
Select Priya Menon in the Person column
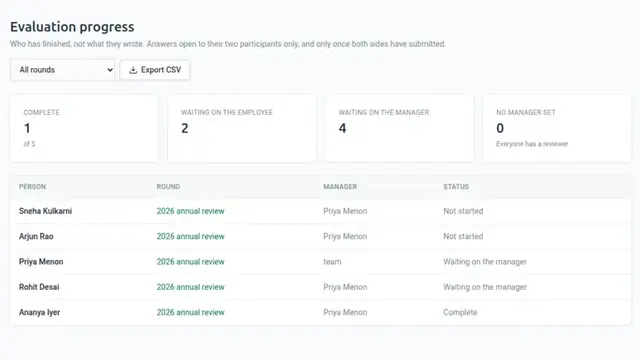[x=41, y=262]
